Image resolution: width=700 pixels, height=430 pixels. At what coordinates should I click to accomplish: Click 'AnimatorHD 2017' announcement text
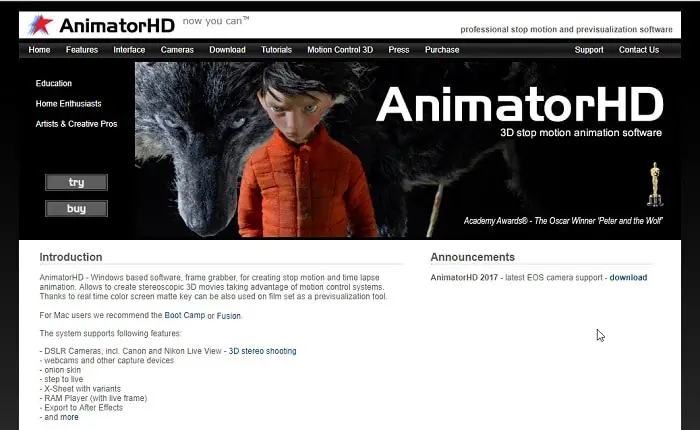(x=464, y=277)
